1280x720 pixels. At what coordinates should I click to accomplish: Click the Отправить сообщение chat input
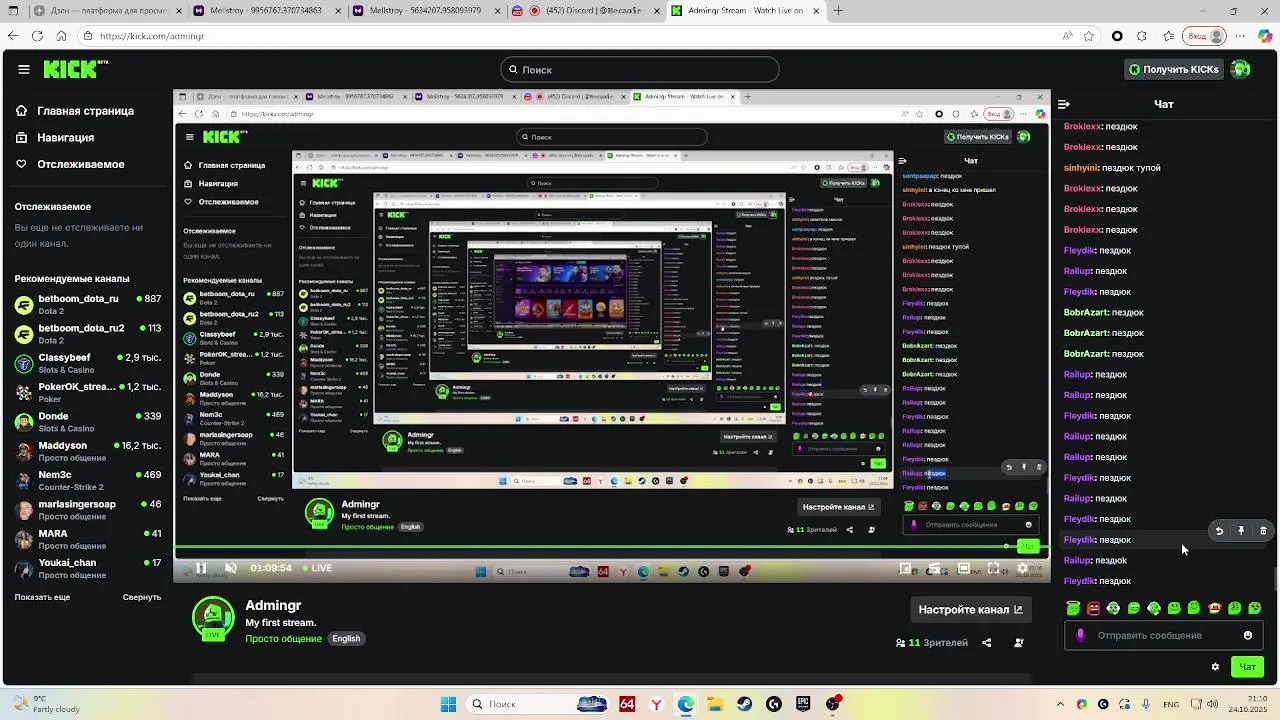pos(1164,635)
